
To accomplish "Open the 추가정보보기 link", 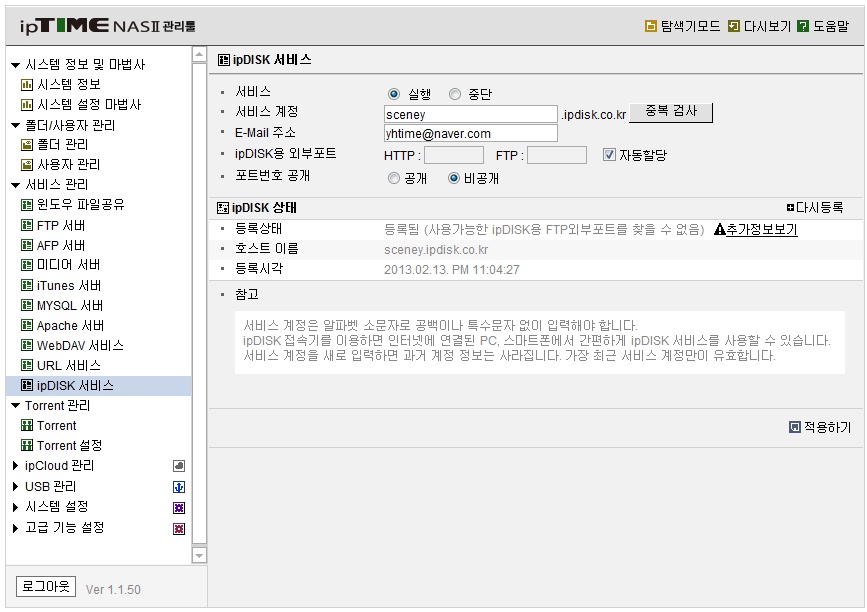I will [761, 229].
